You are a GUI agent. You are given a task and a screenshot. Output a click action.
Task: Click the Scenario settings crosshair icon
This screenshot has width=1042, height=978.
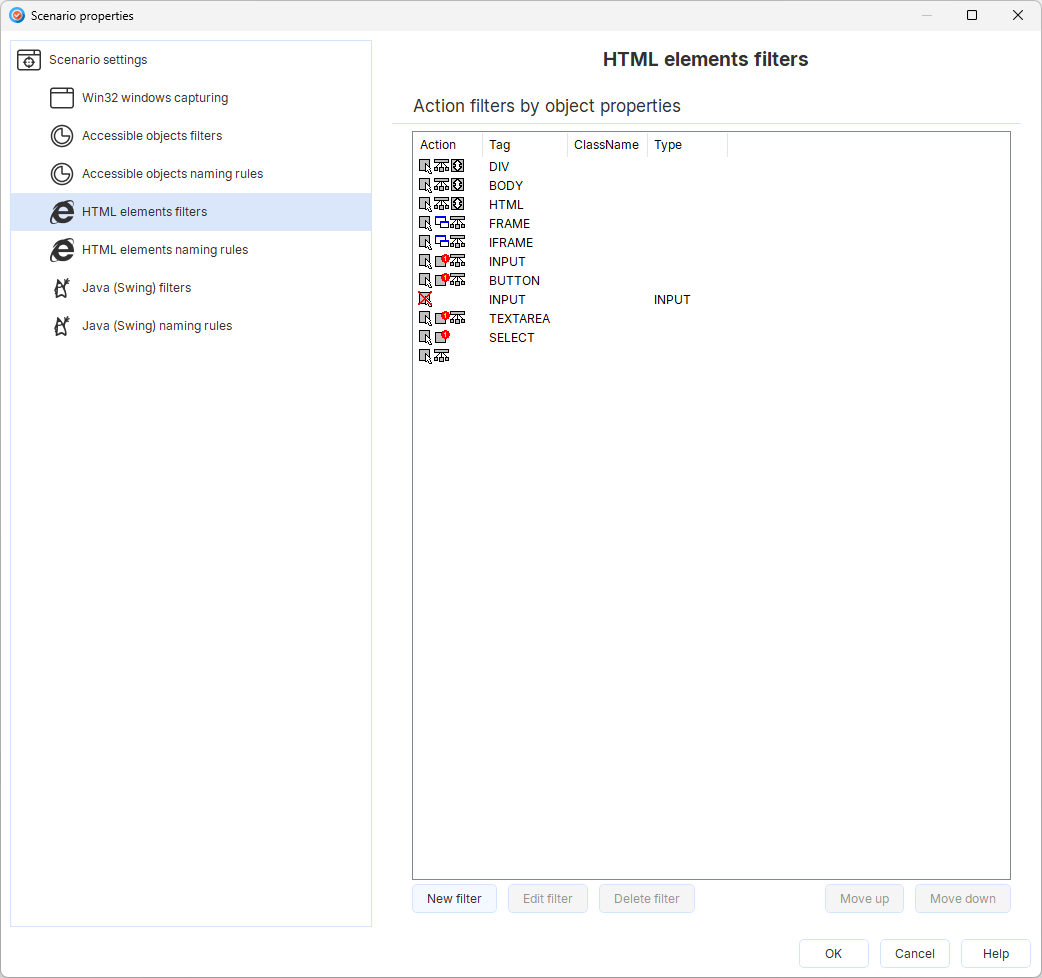pyautogui.click(x=29, y=60)
